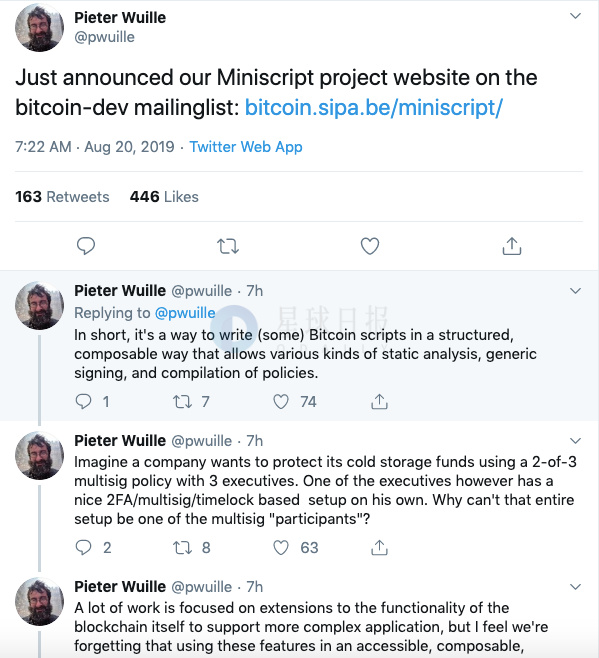Retweet the tweet with 7 retweets
The height and width of the screenshot is (658, 599).
183,402
